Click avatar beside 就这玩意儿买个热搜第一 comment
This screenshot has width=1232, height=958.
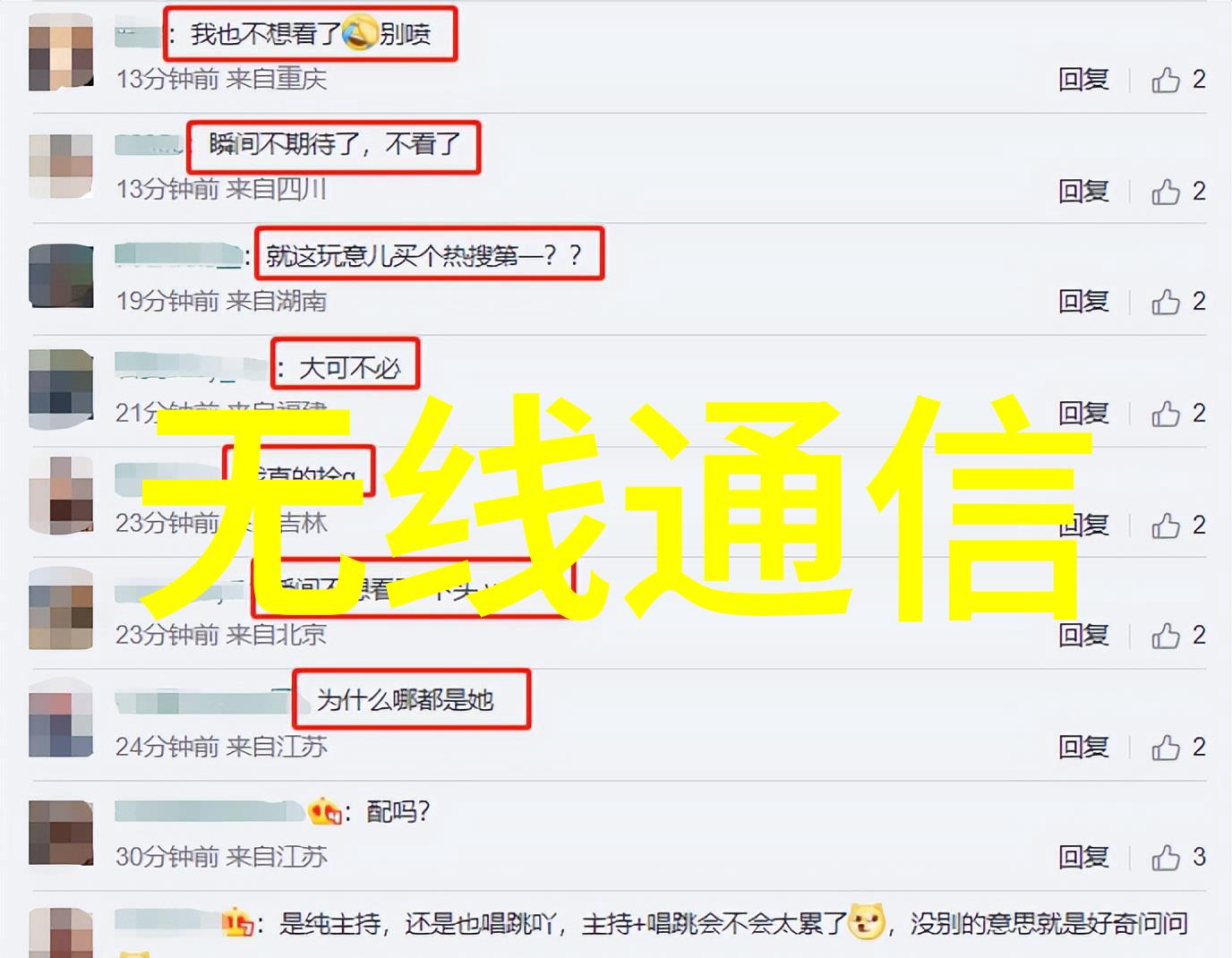pyautogui.click(x=61, y=275)
